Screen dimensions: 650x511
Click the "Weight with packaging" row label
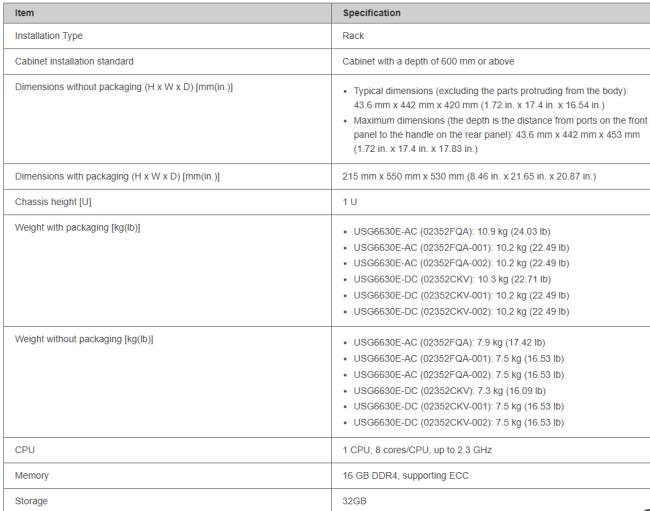[77, 227]
